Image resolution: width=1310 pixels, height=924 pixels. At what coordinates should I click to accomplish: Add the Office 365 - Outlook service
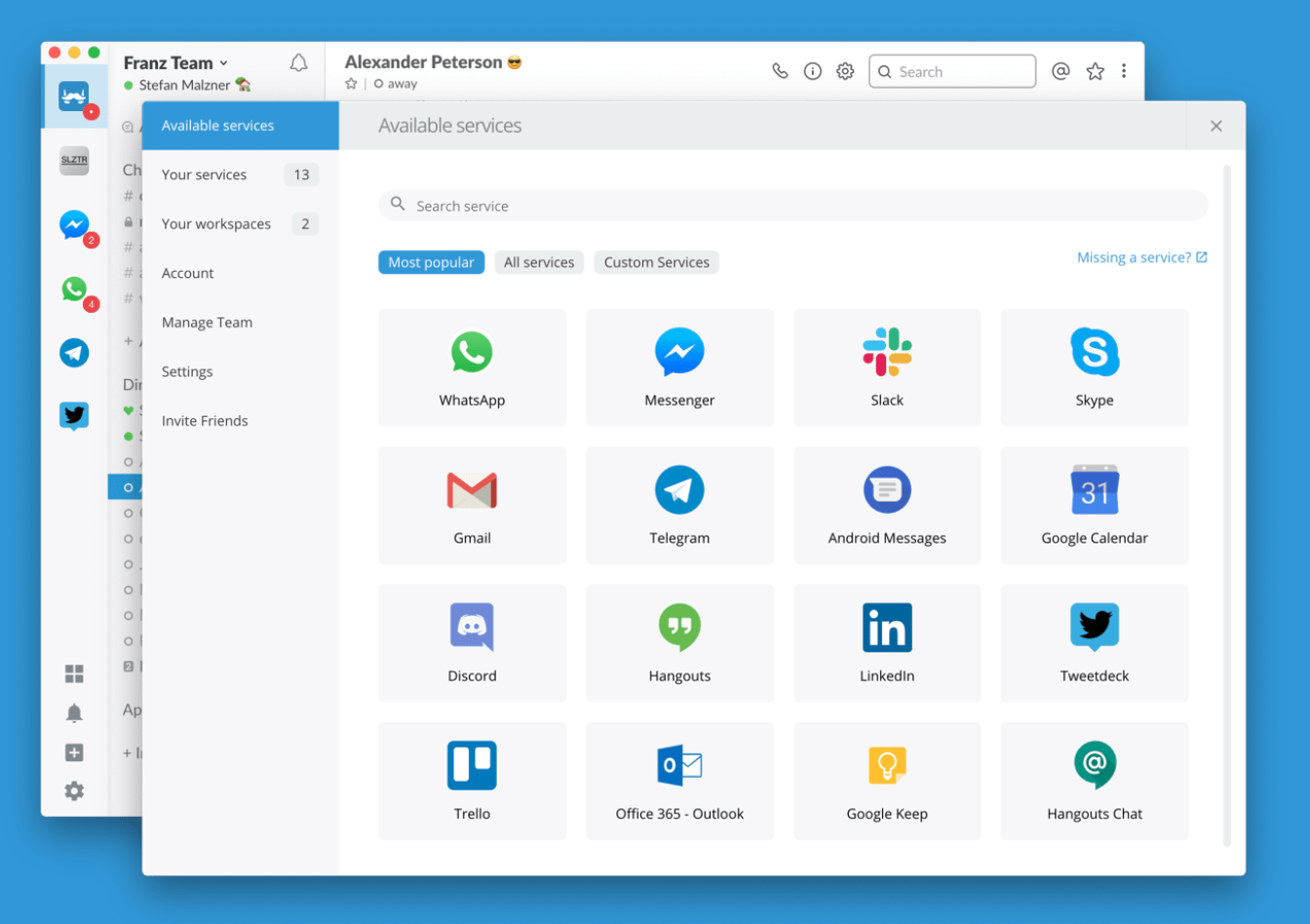pyautogui.click(x=679, y=781)
